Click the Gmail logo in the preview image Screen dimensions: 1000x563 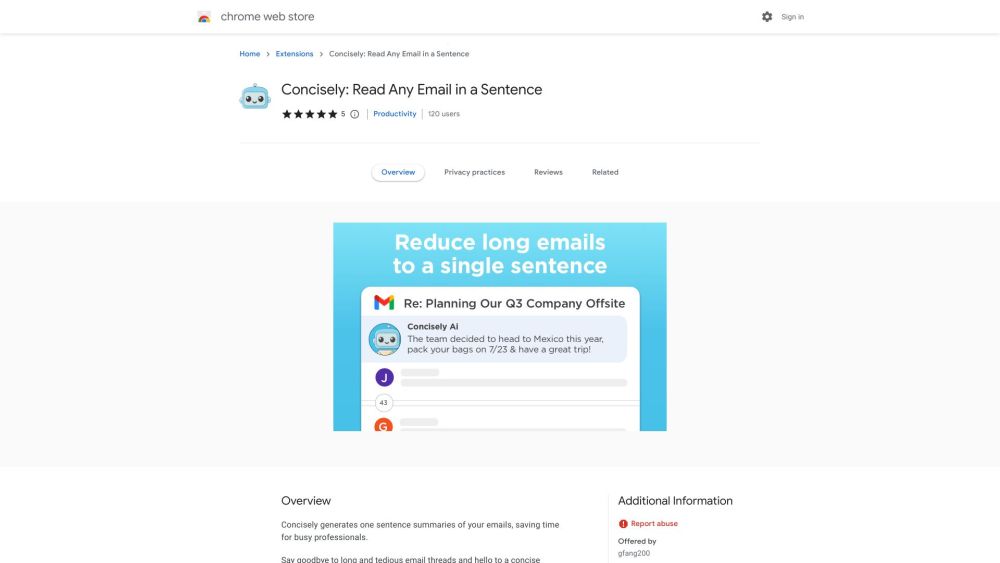pyautogui.click(x=384, y=302)
